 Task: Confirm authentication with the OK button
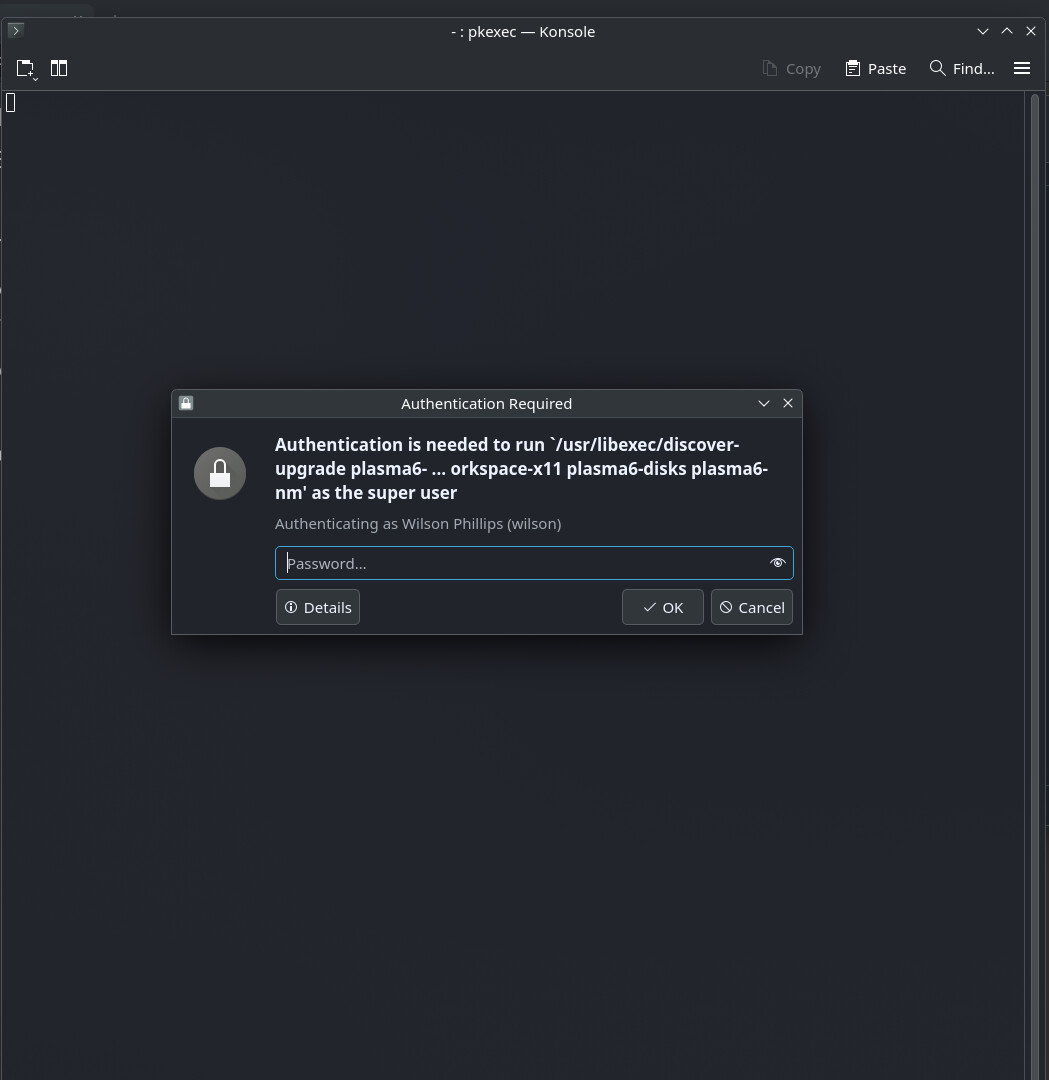click(662, 607)
